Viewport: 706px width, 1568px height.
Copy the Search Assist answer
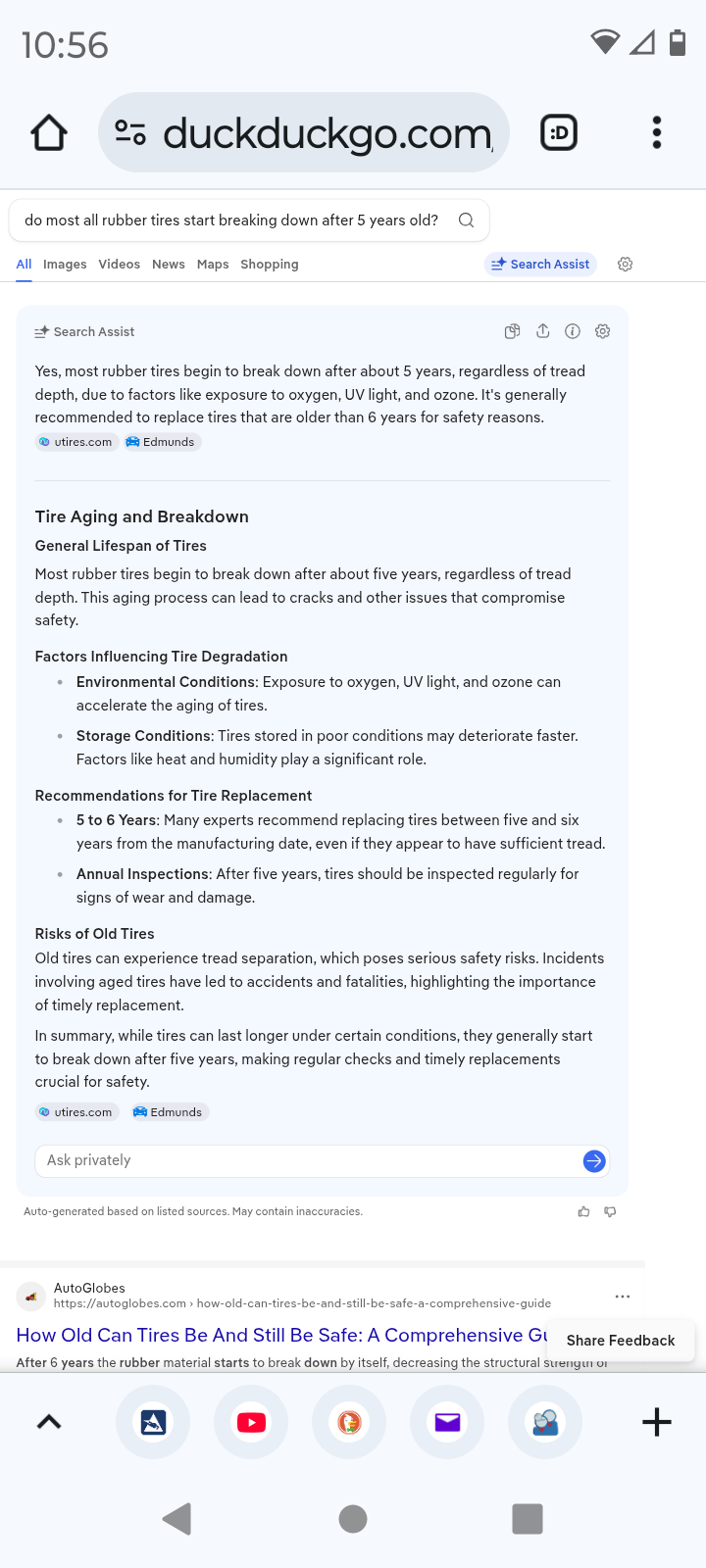pos(512,331)
